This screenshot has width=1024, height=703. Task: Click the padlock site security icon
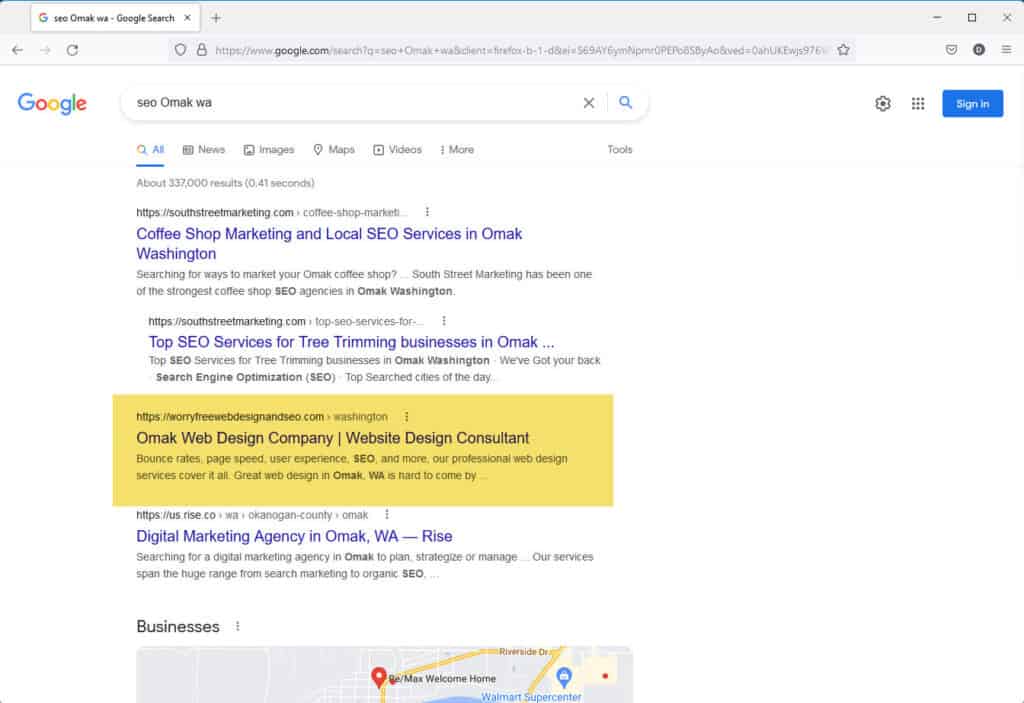(202, 50)
